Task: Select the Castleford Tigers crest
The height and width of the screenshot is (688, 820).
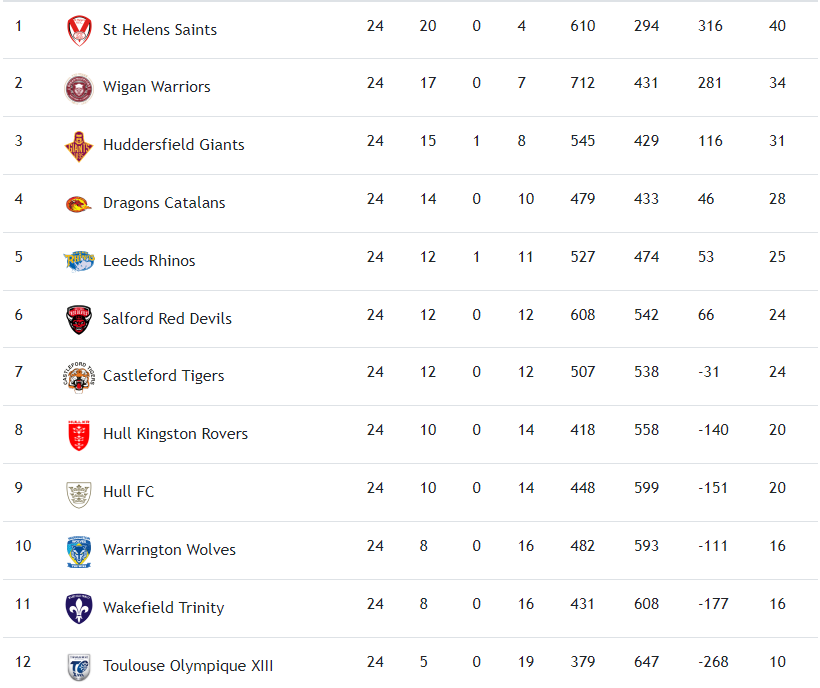Action: point(78,377)
